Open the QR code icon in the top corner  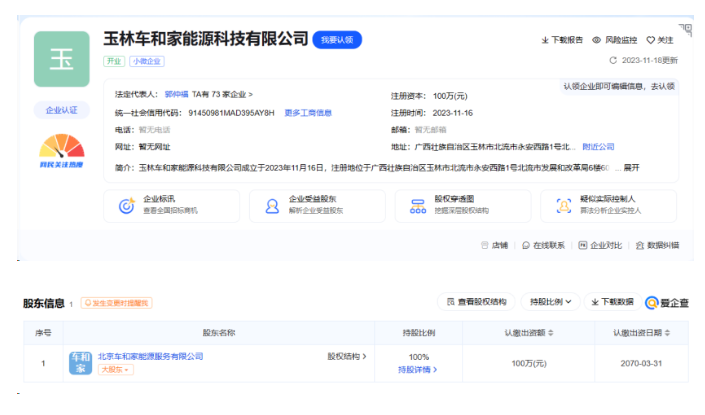686,30
